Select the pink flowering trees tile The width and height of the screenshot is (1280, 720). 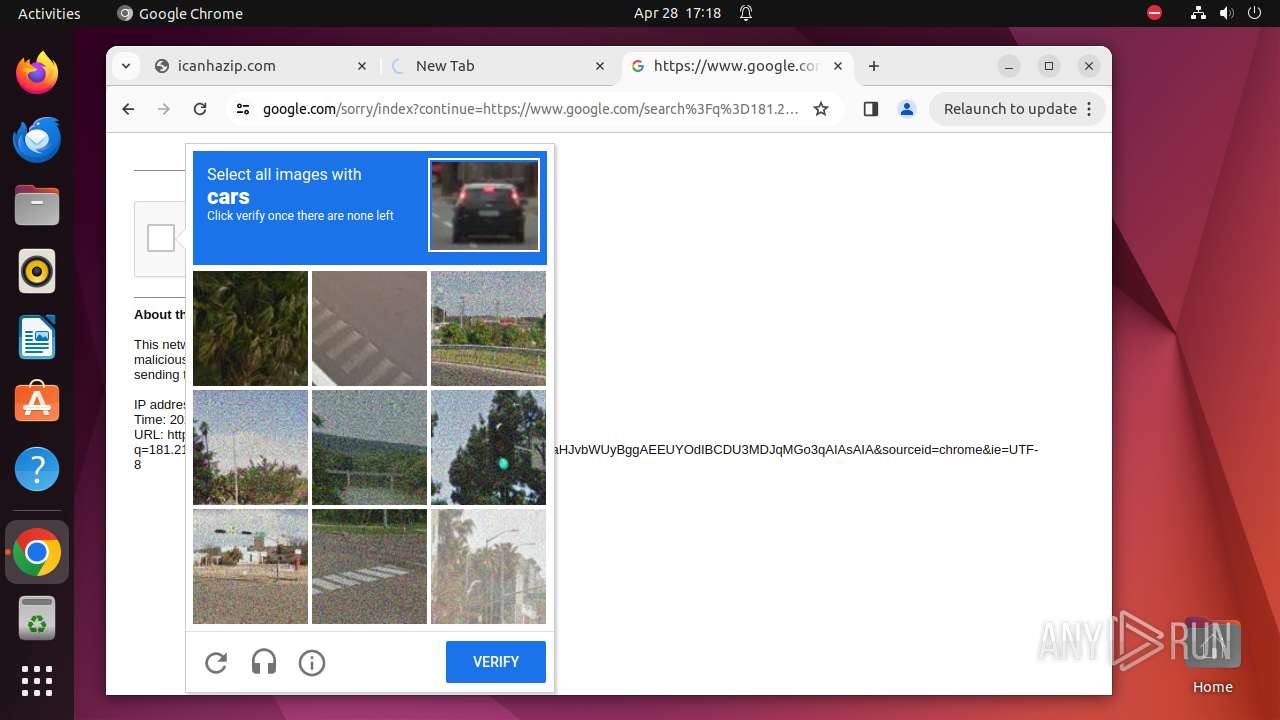click(250, 447)
